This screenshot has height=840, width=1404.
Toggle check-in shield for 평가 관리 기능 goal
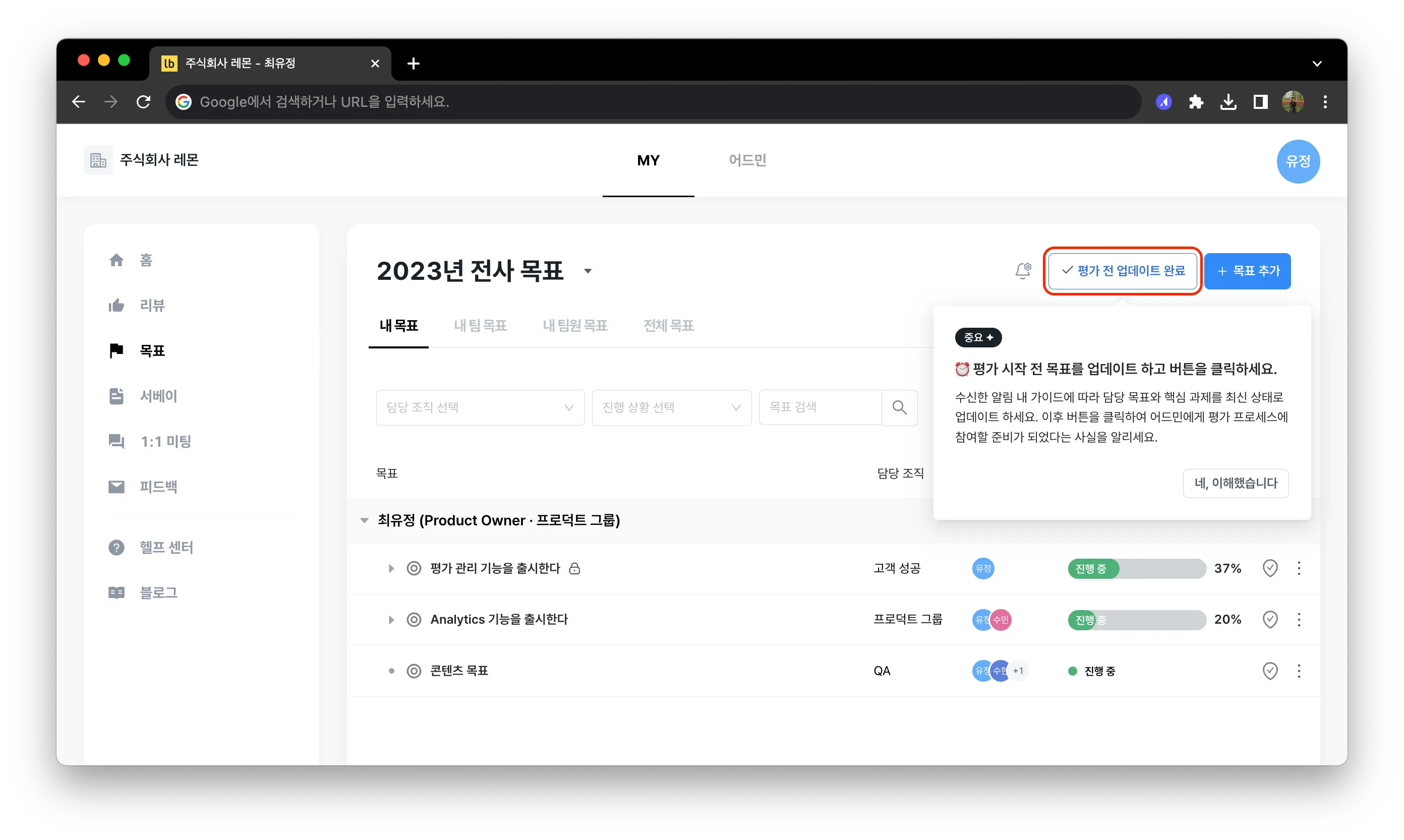1270,568
